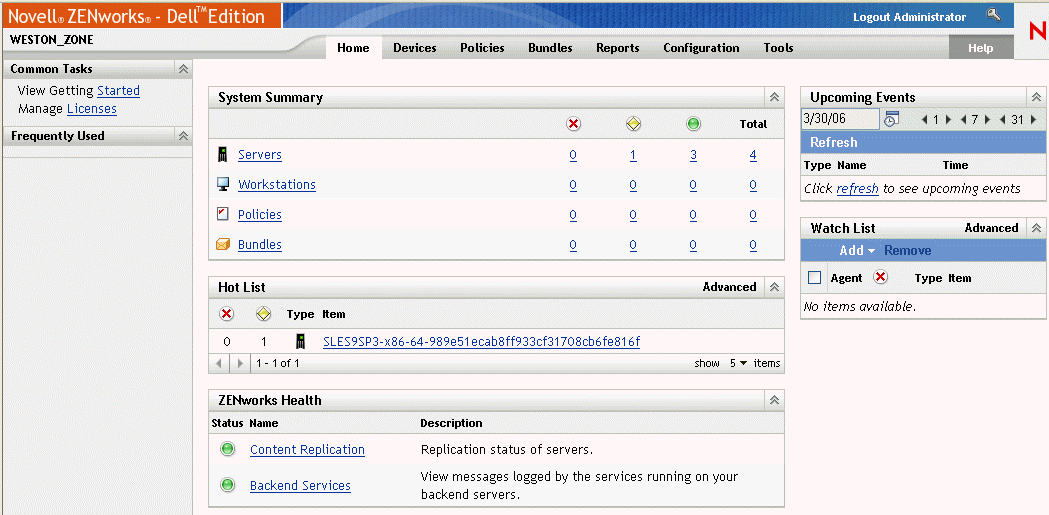This screenshot has height=515, width=1049.
Task: Click the Servers total count 4
Action: coord(753,155)
